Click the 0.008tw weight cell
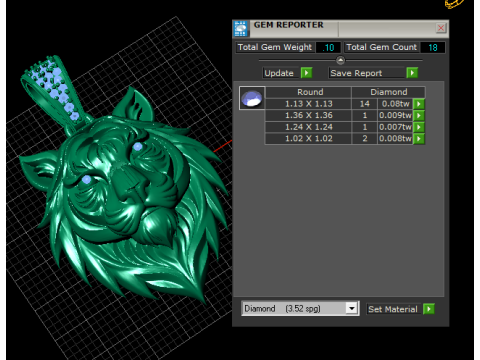 click(x=395, y=138)
